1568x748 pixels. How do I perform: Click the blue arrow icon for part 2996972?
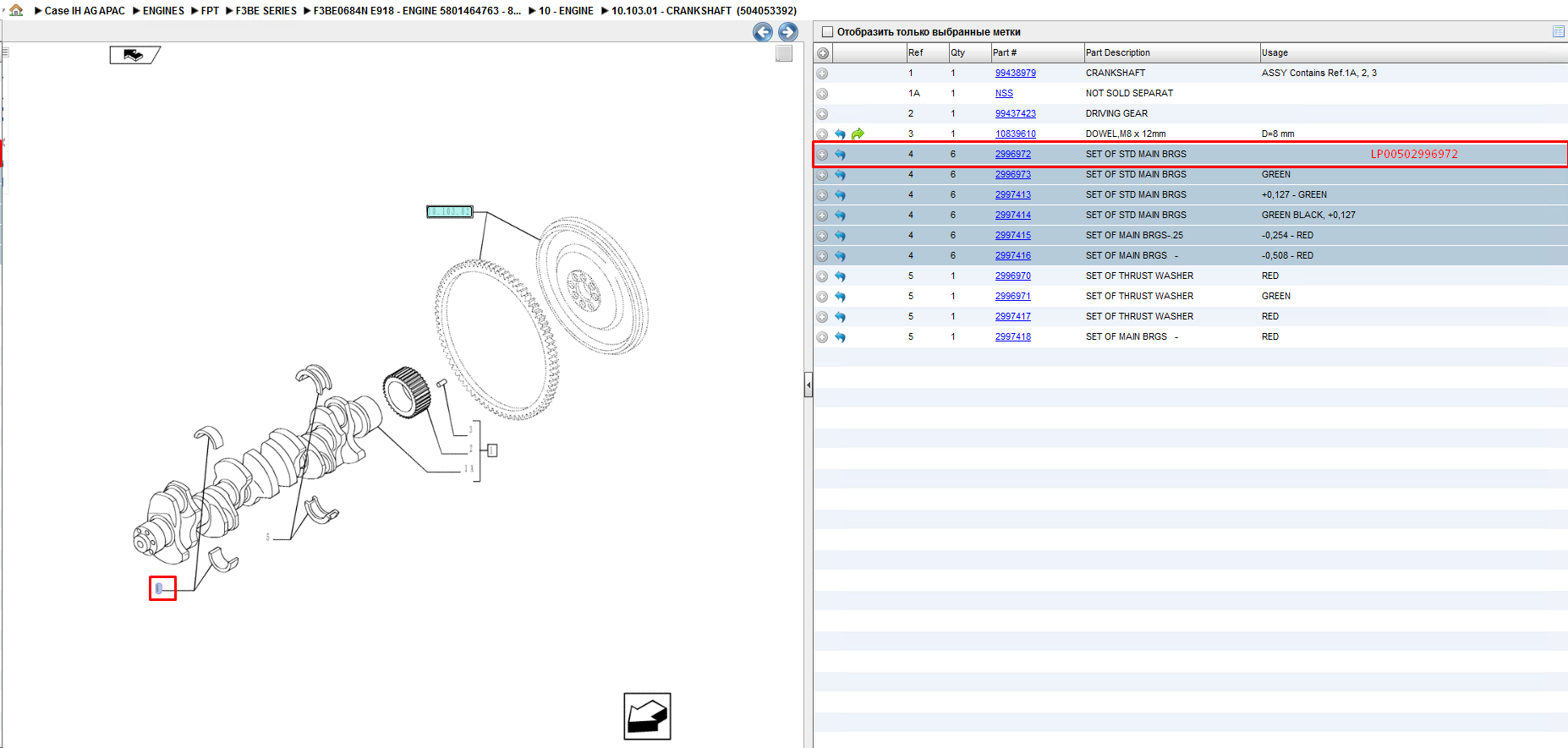pyautogui.click(x=840, y=155)
